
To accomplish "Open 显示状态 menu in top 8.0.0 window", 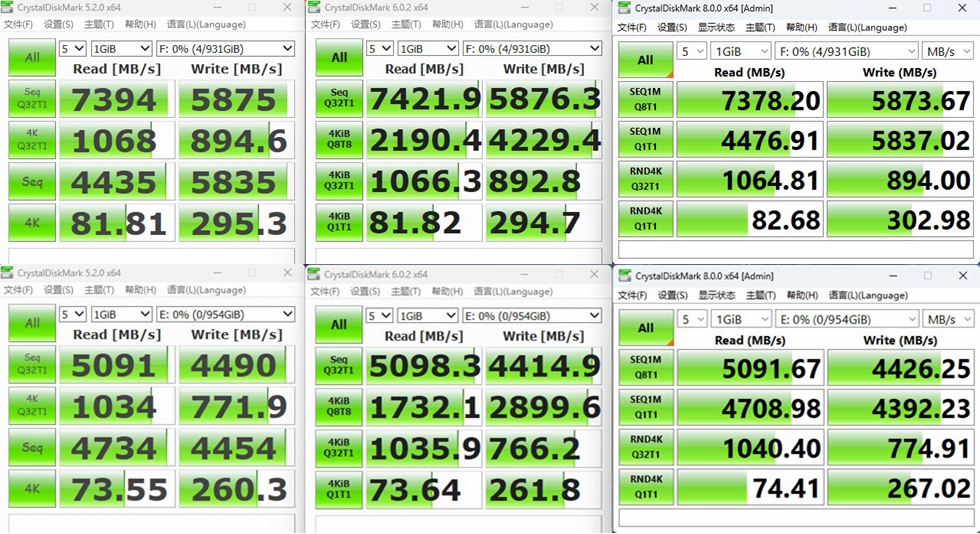I will pos(716,28).
